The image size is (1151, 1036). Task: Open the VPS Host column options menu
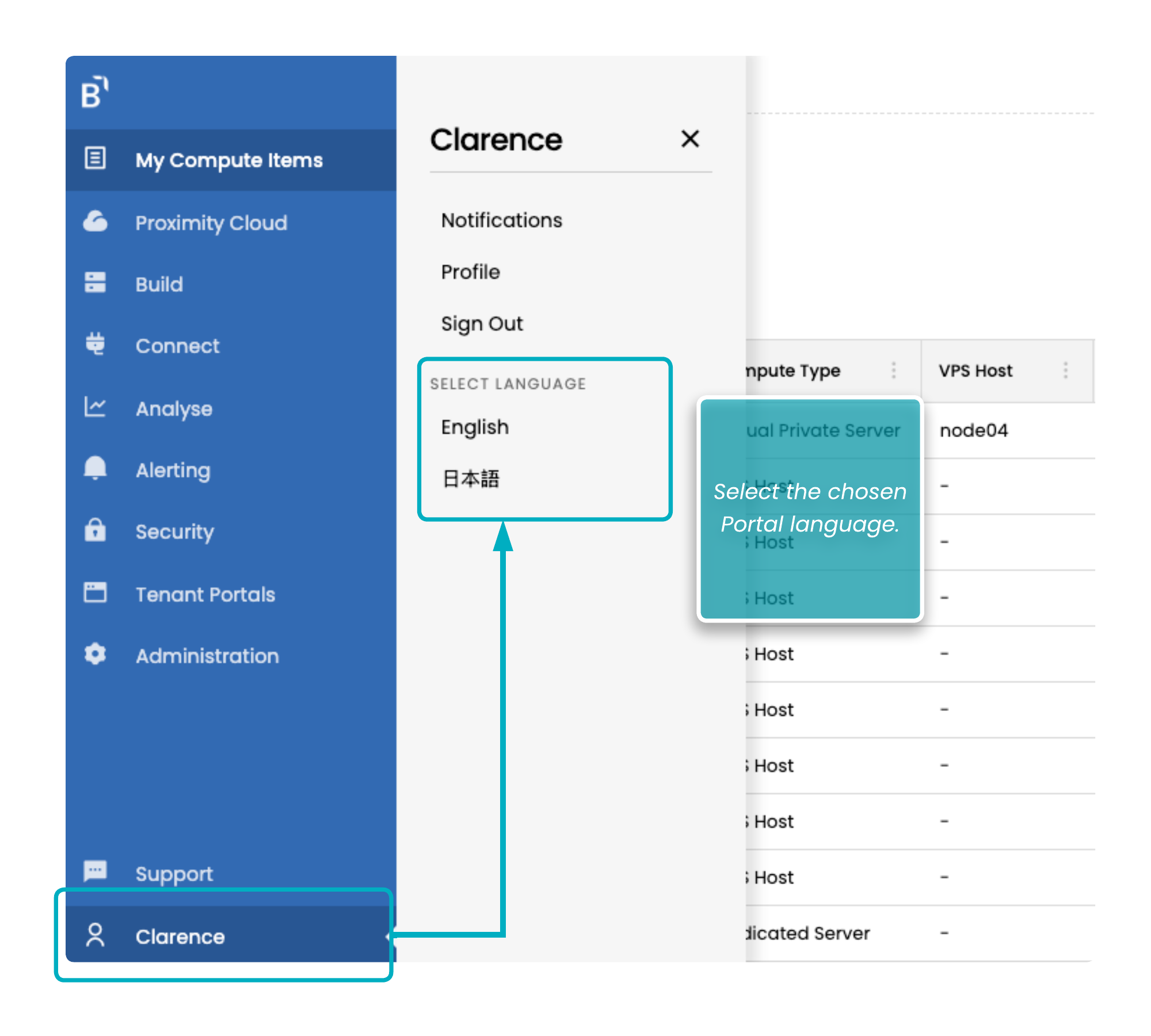click(1065, 370)
